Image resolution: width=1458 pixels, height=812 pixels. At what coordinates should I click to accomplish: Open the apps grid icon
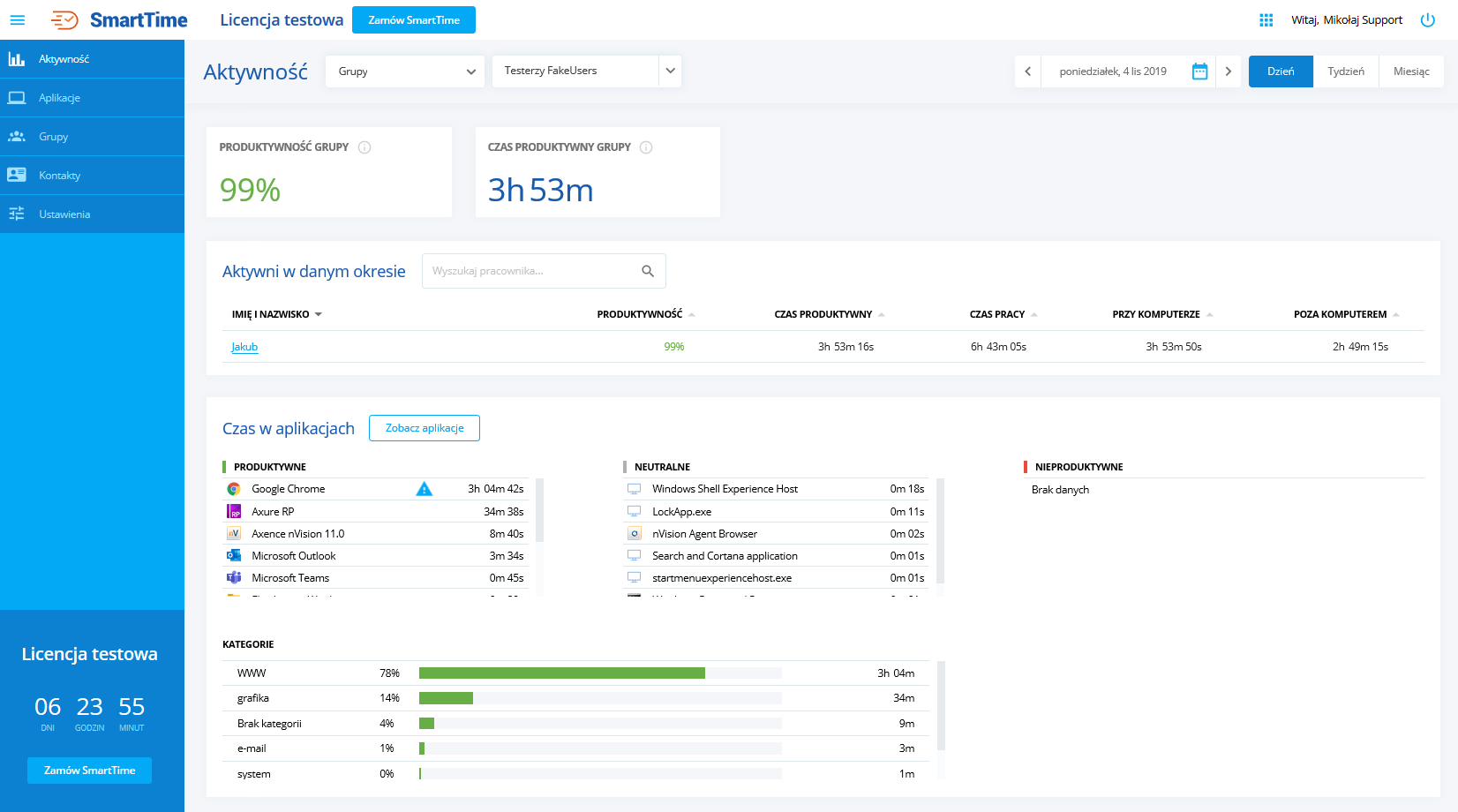[1266, 20]
